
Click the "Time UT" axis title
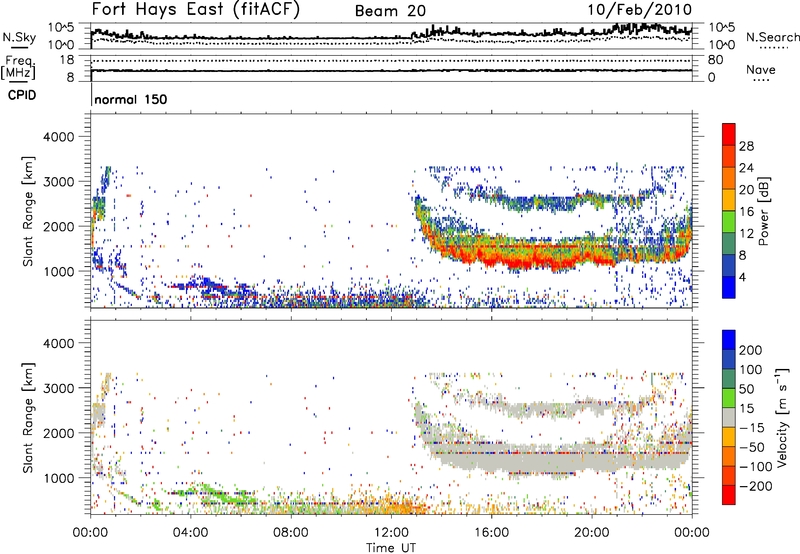click(x=391, y=548)
